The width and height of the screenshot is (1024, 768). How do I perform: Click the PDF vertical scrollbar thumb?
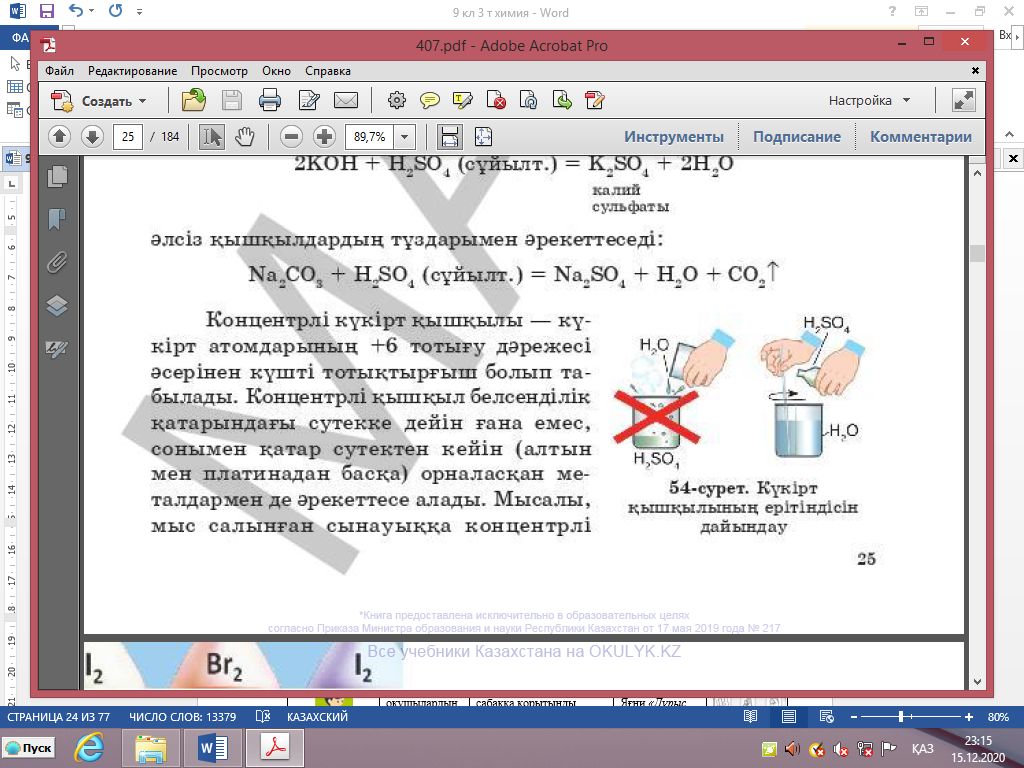pos(977,253)
